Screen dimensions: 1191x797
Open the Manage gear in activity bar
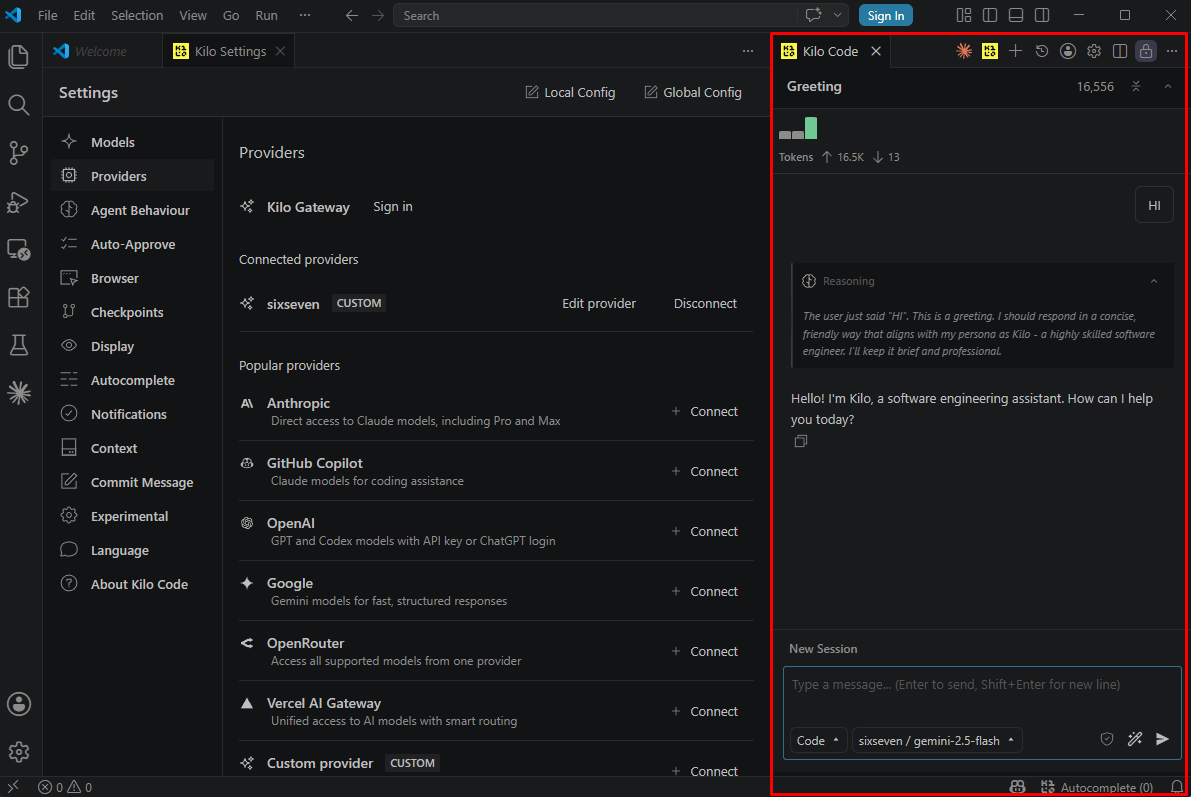[x=18, y=752]
